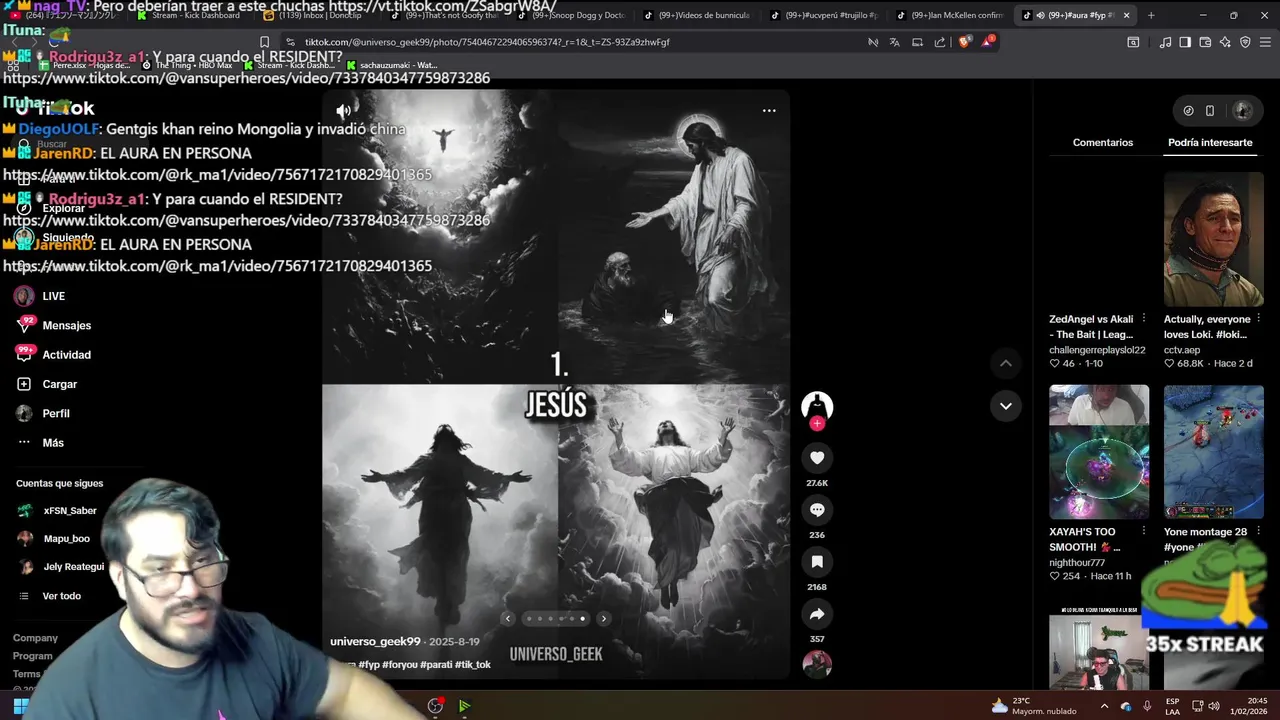Viewport: 1280px width, 720px height.
Task: Open Perfil in the sidebar
Action: 43,413
